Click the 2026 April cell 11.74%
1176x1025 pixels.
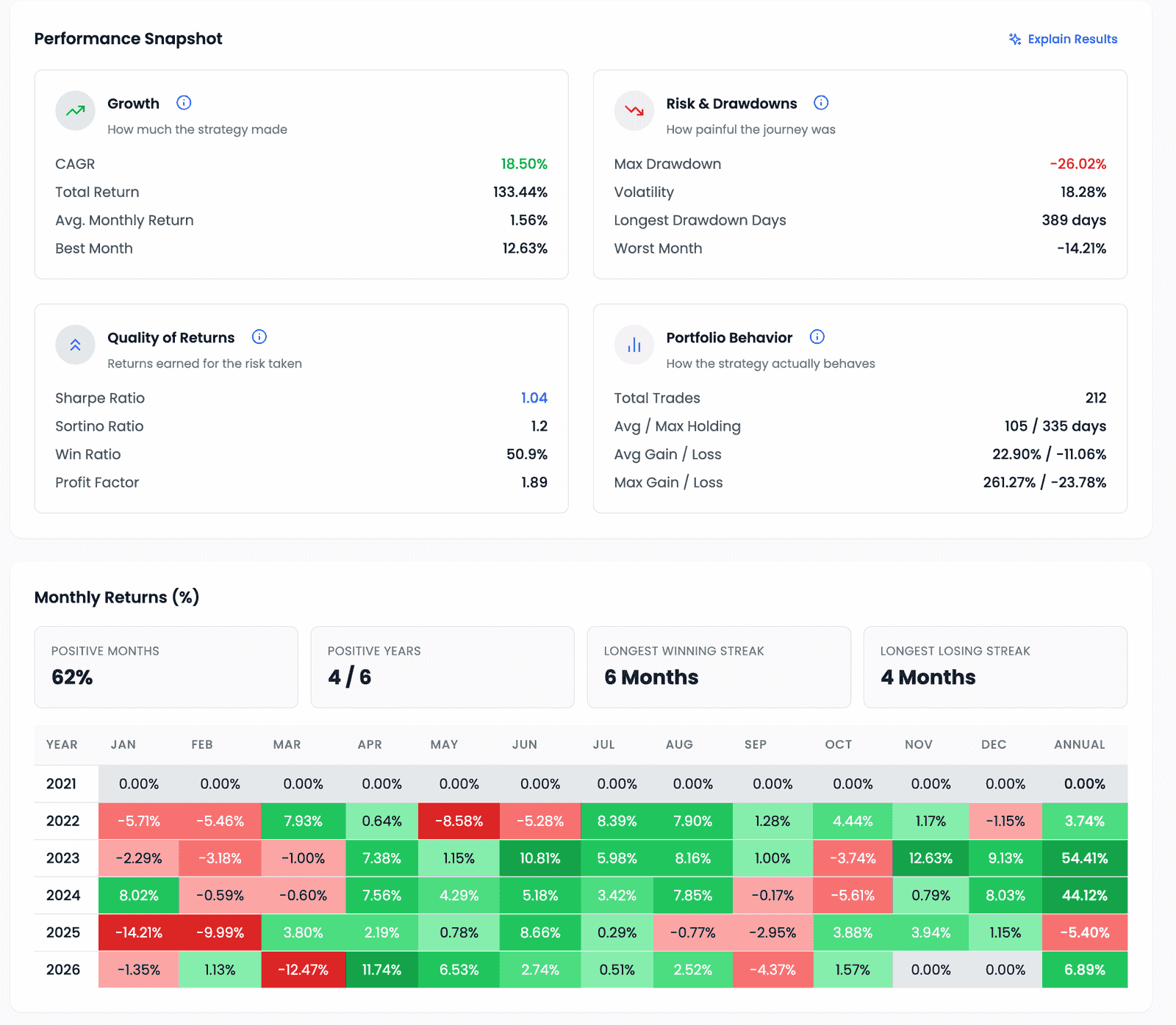(x=382, y=969)
